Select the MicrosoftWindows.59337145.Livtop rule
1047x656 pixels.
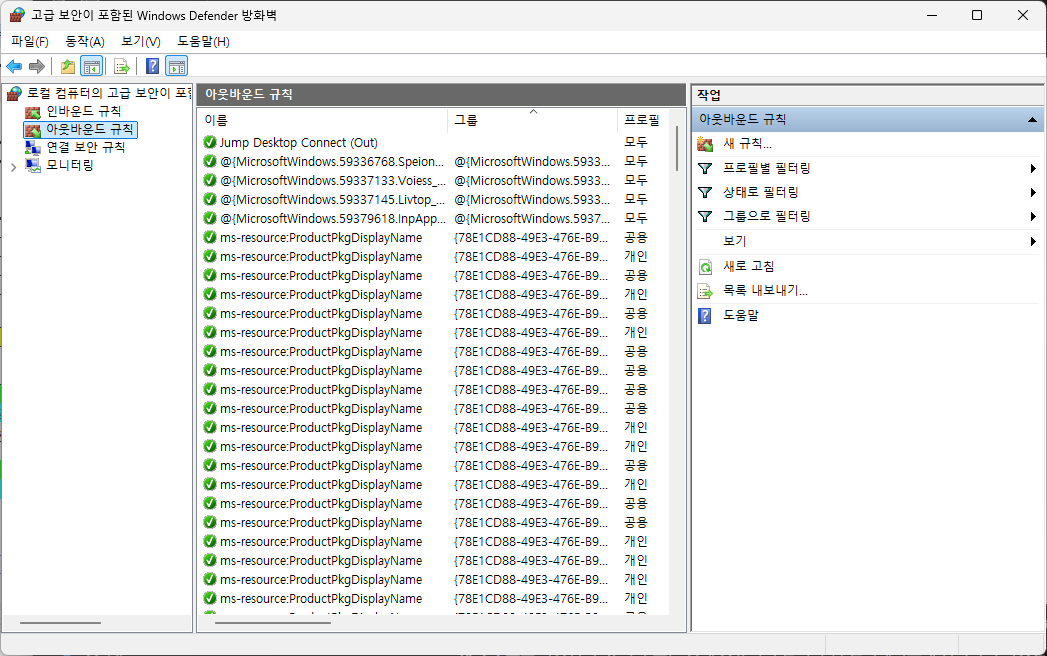point(333,199)
